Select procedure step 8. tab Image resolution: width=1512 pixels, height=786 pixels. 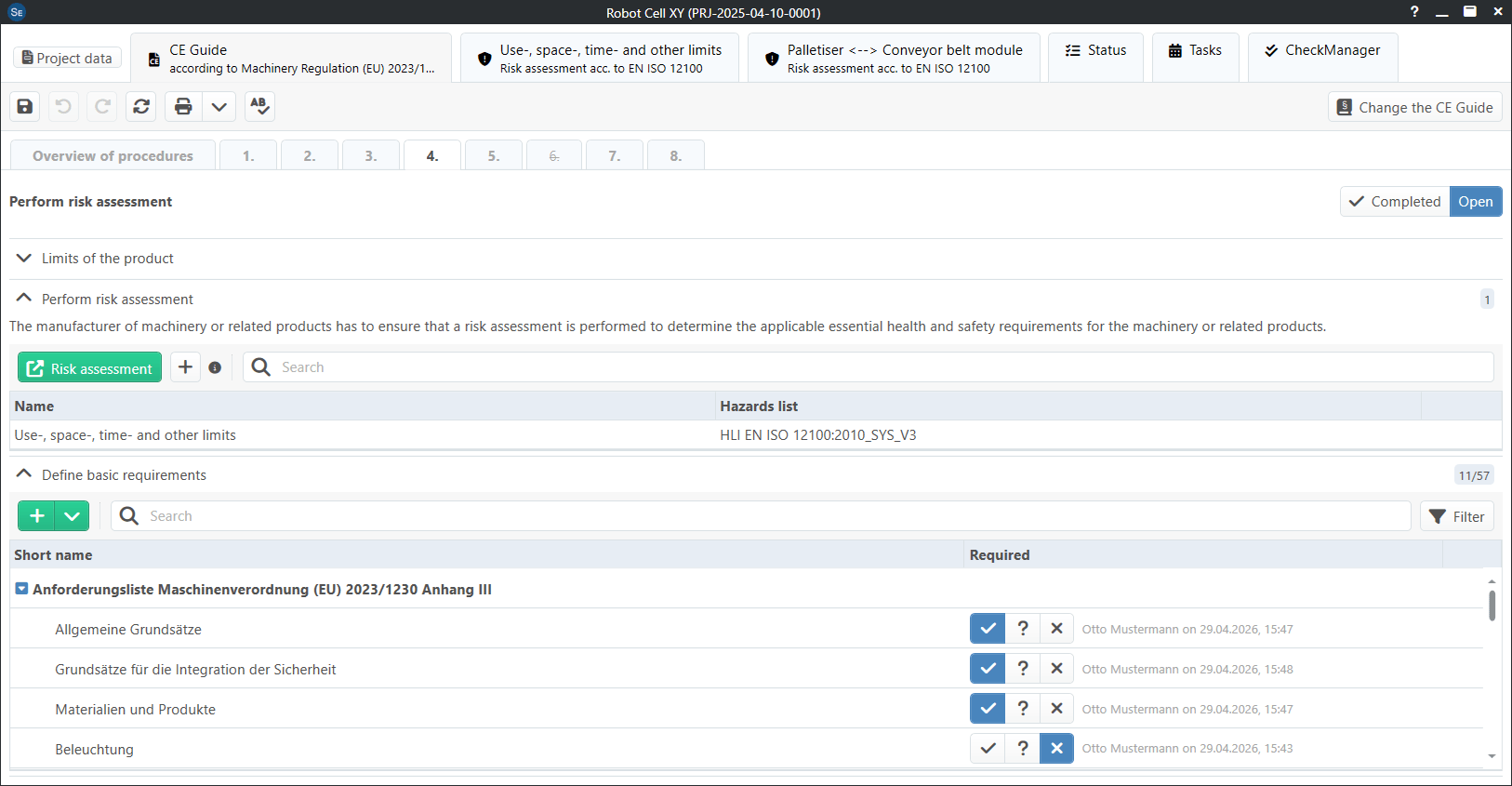[x=676, y=155]
